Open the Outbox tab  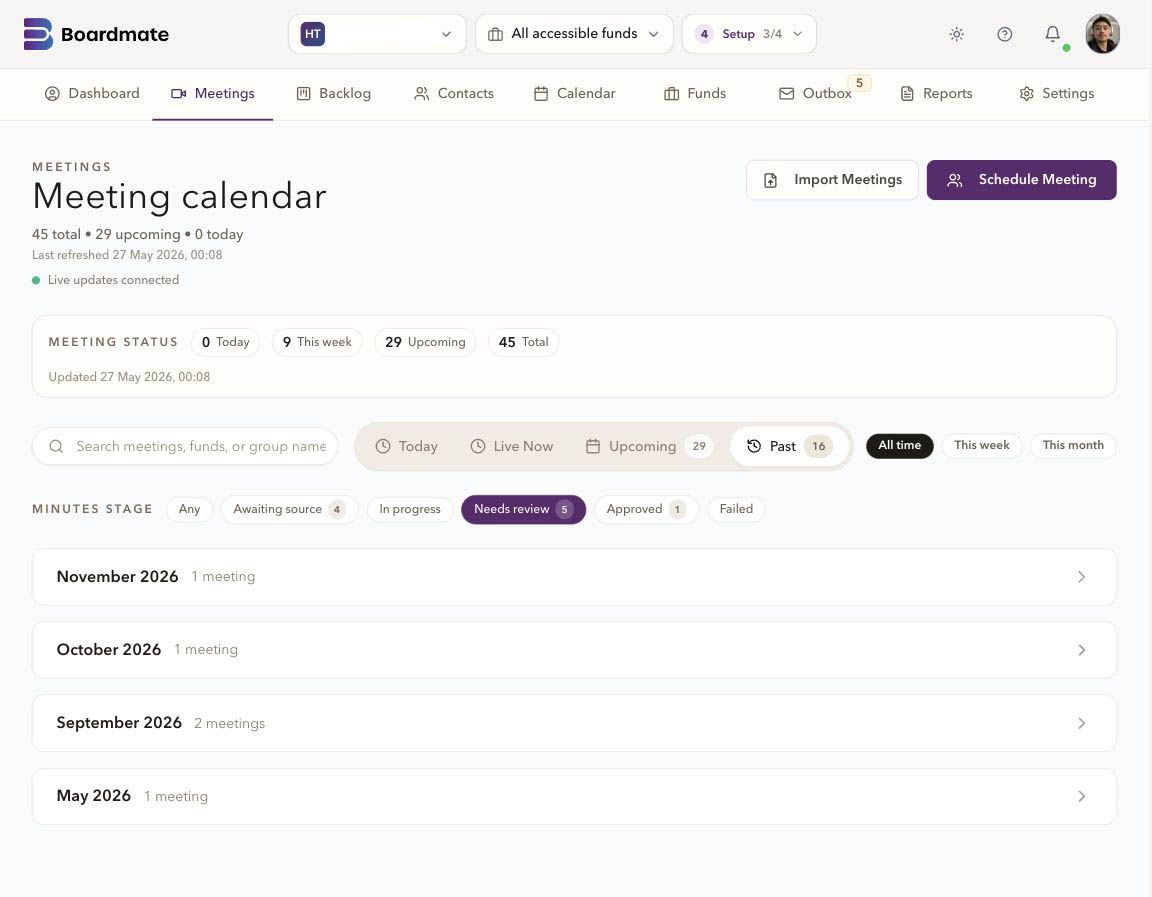pyautogui.click(x=815, y=94)
